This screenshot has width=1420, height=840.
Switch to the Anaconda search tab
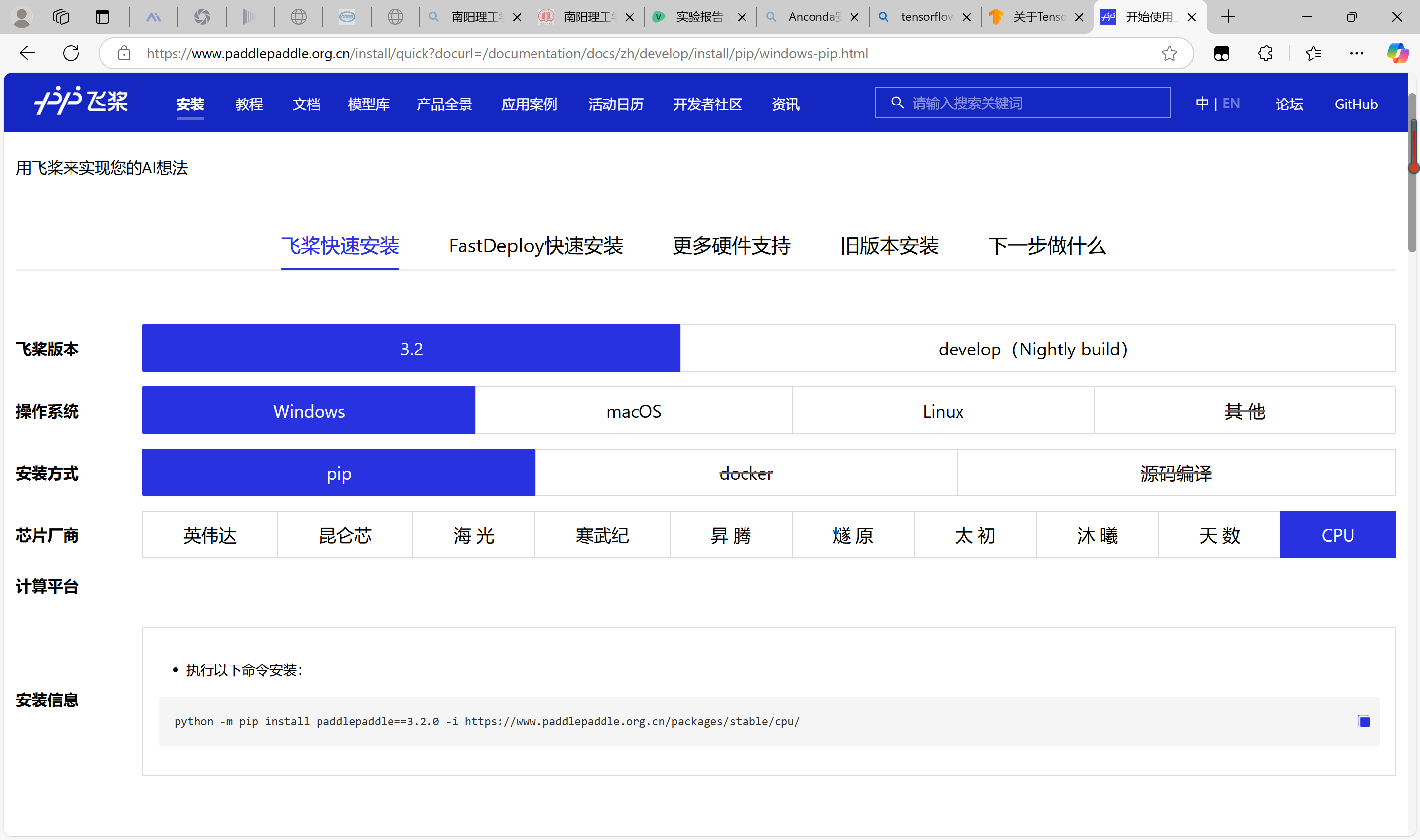(x=812, y=17)
